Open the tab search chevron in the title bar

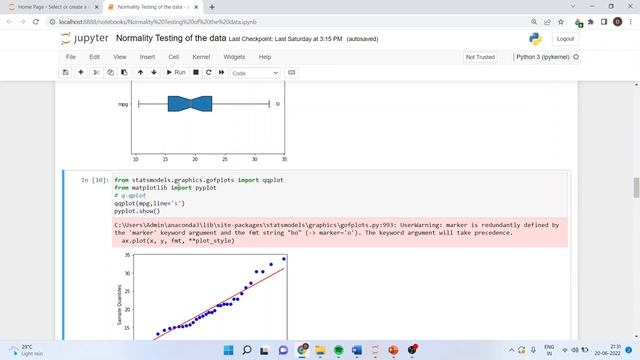573,7
